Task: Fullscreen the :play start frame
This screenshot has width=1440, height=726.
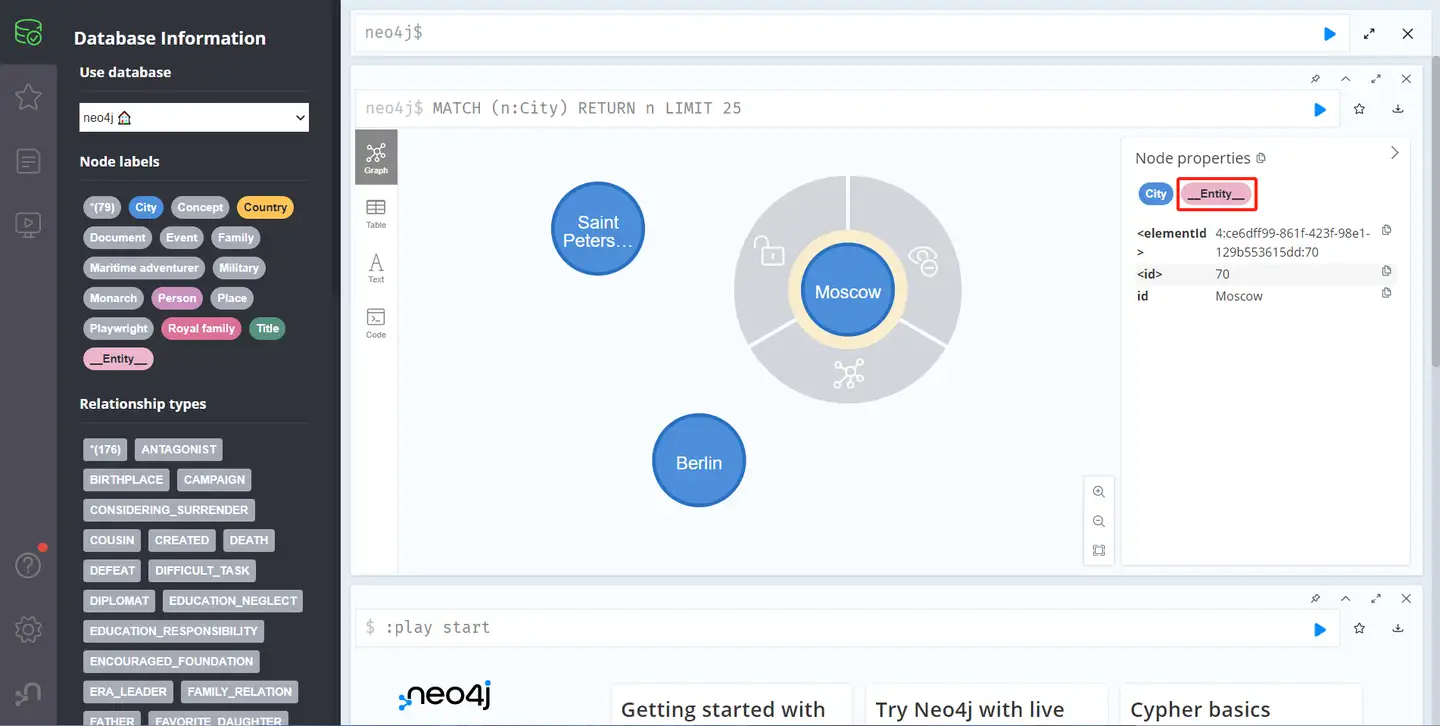Action: pos(1376,598)
